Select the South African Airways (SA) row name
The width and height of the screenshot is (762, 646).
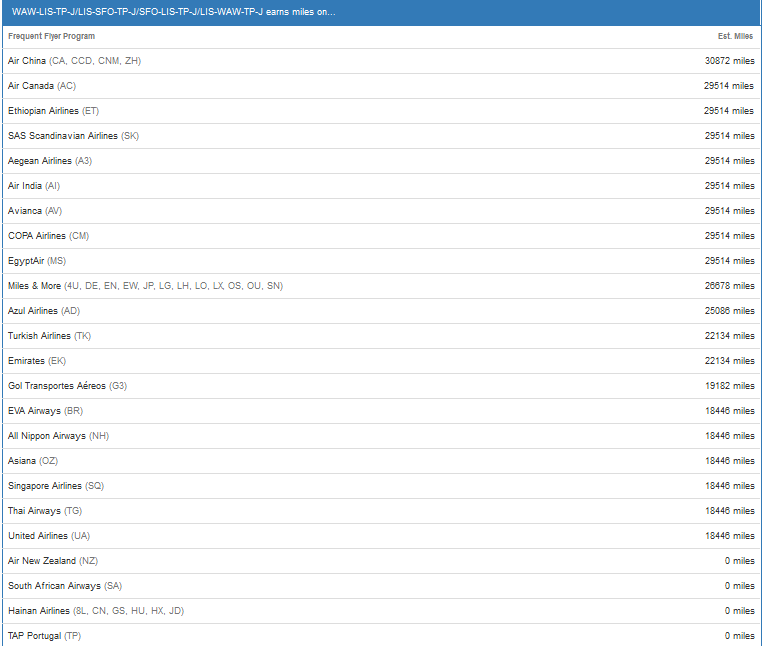[x=65, y=586]
